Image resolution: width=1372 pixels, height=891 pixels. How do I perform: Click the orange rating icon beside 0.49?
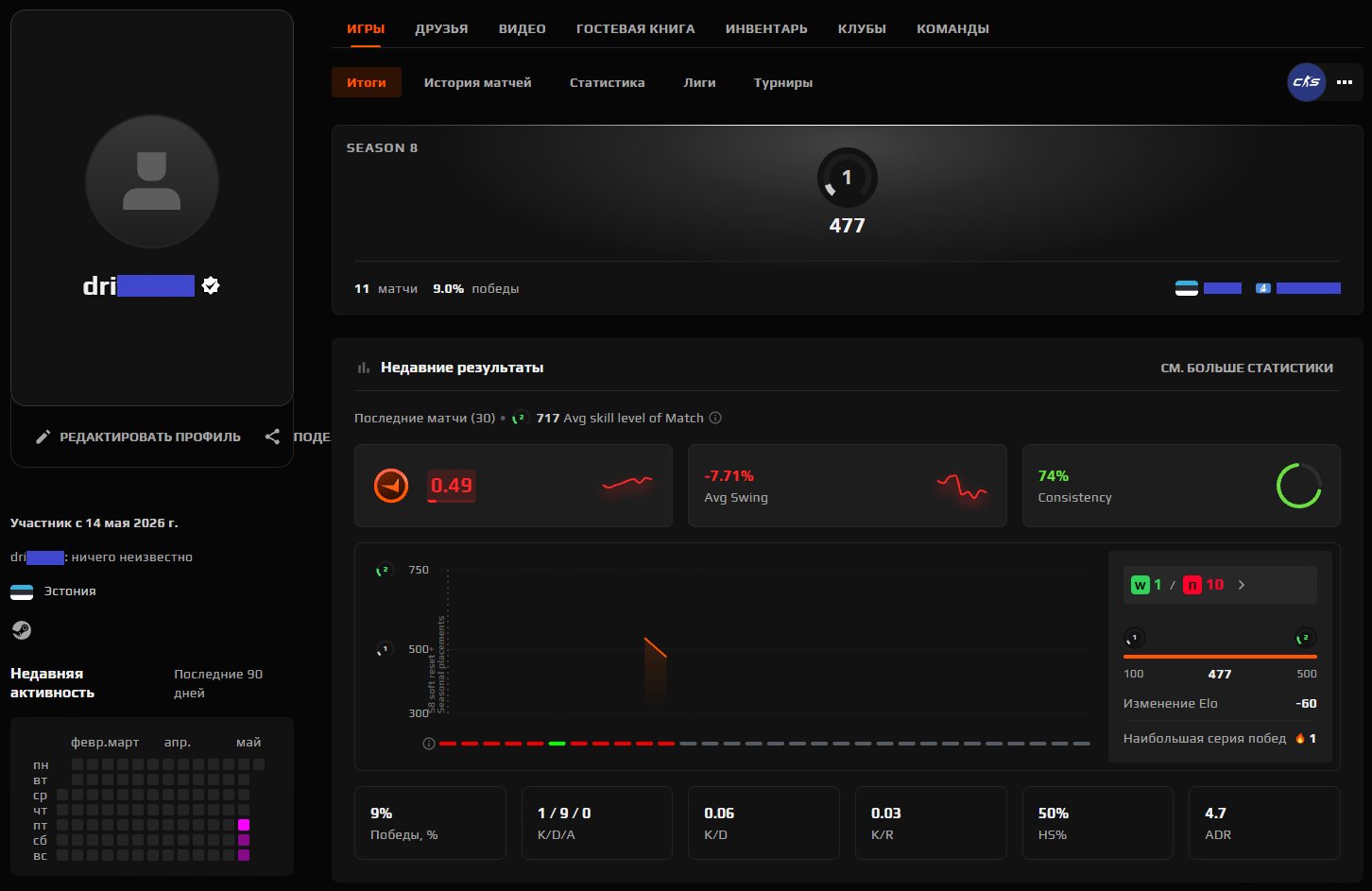[391, 486]
